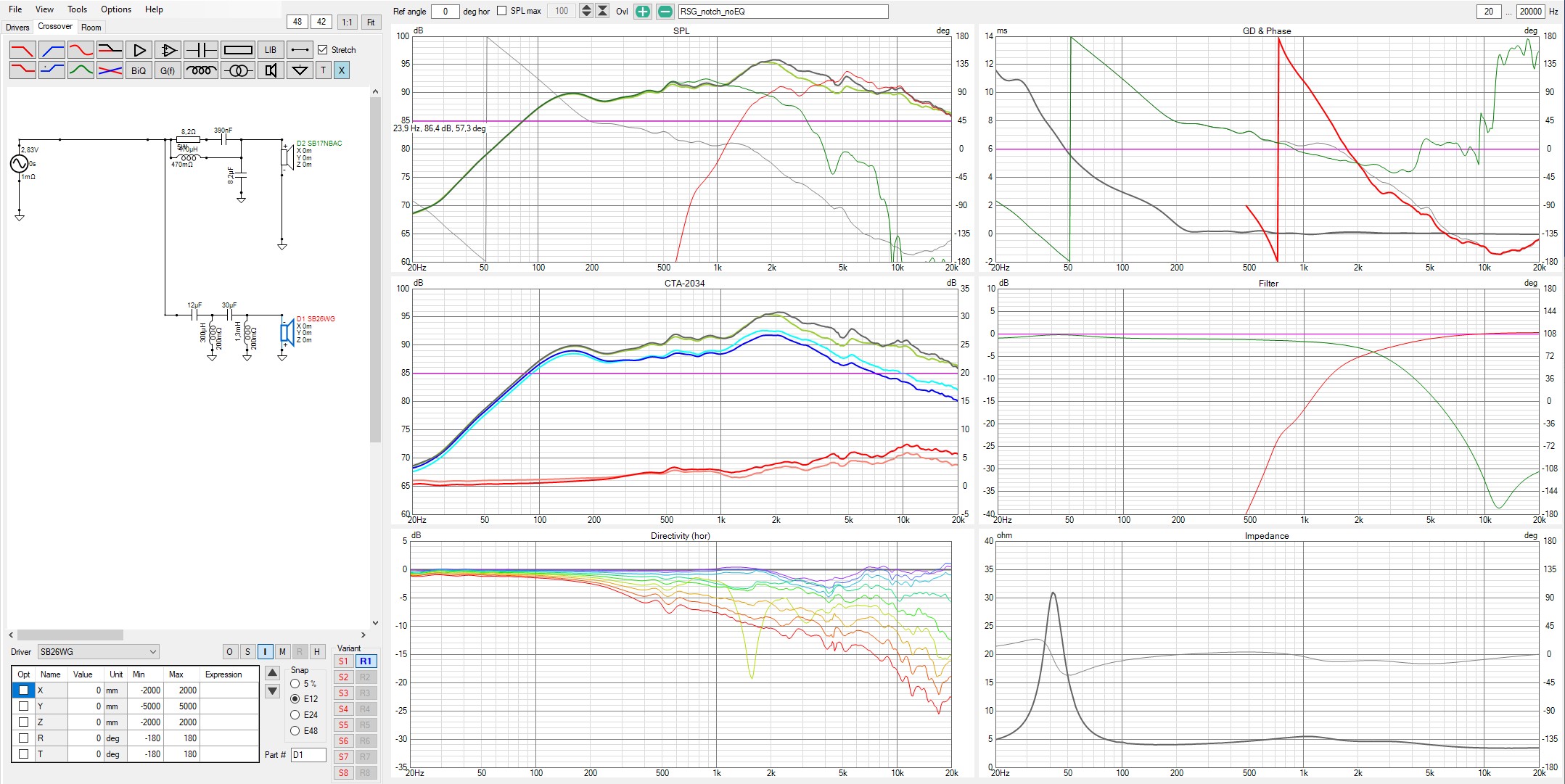Select variant R1 button

click(366, 661)
